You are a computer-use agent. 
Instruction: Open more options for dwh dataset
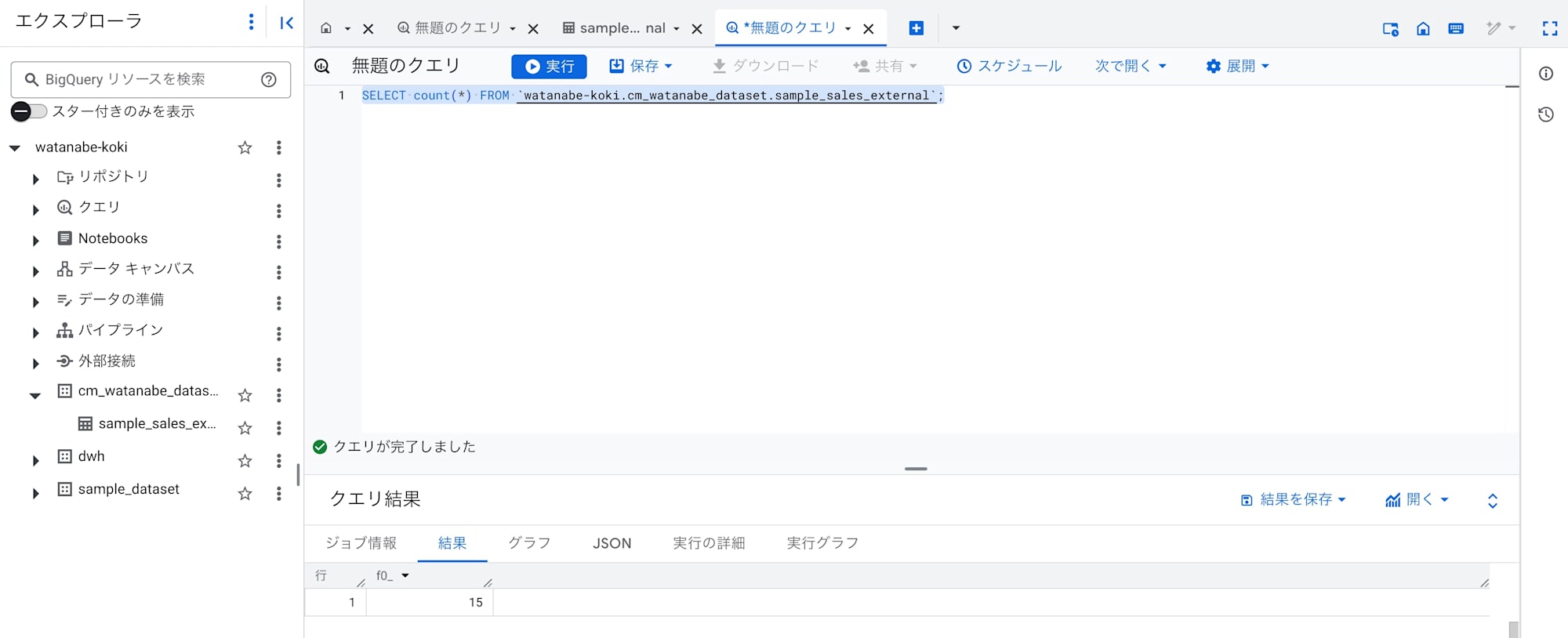click(278, 461)
